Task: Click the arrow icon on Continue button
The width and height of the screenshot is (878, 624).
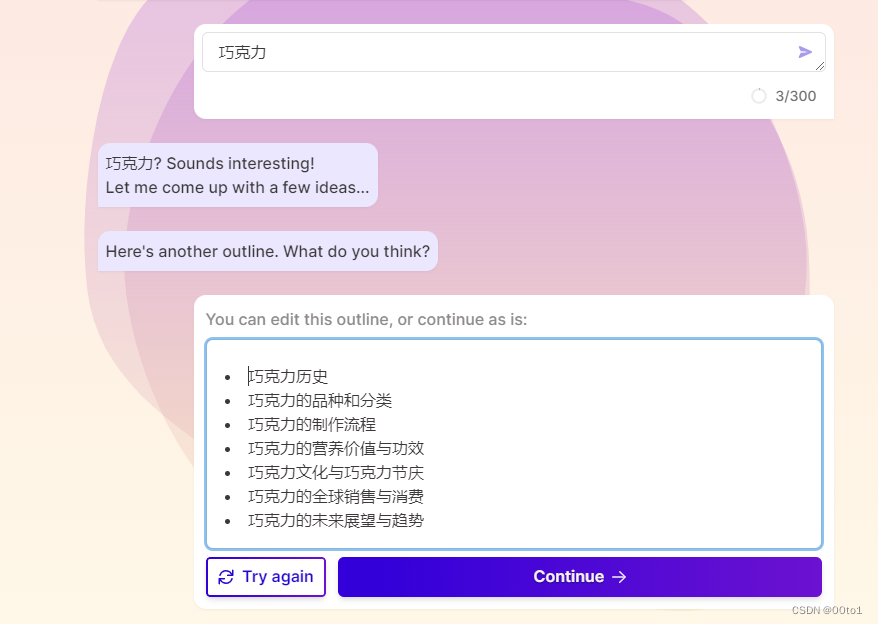Action: pyautogui.click(x=619, y=577)
